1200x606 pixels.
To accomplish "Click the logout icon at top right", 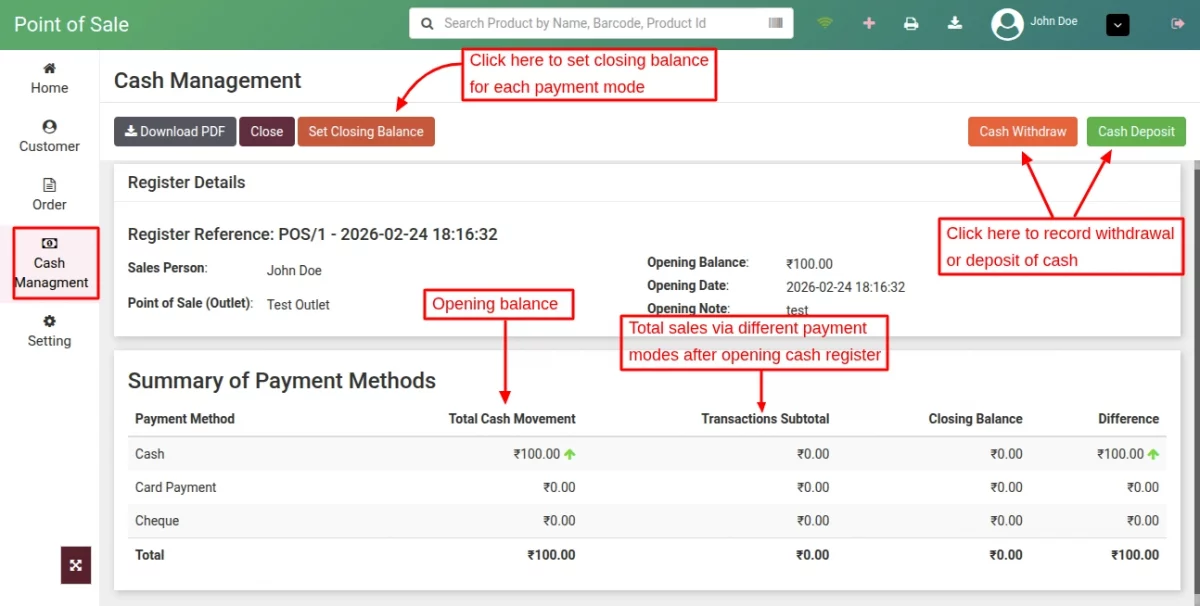I will point(1176,23).
